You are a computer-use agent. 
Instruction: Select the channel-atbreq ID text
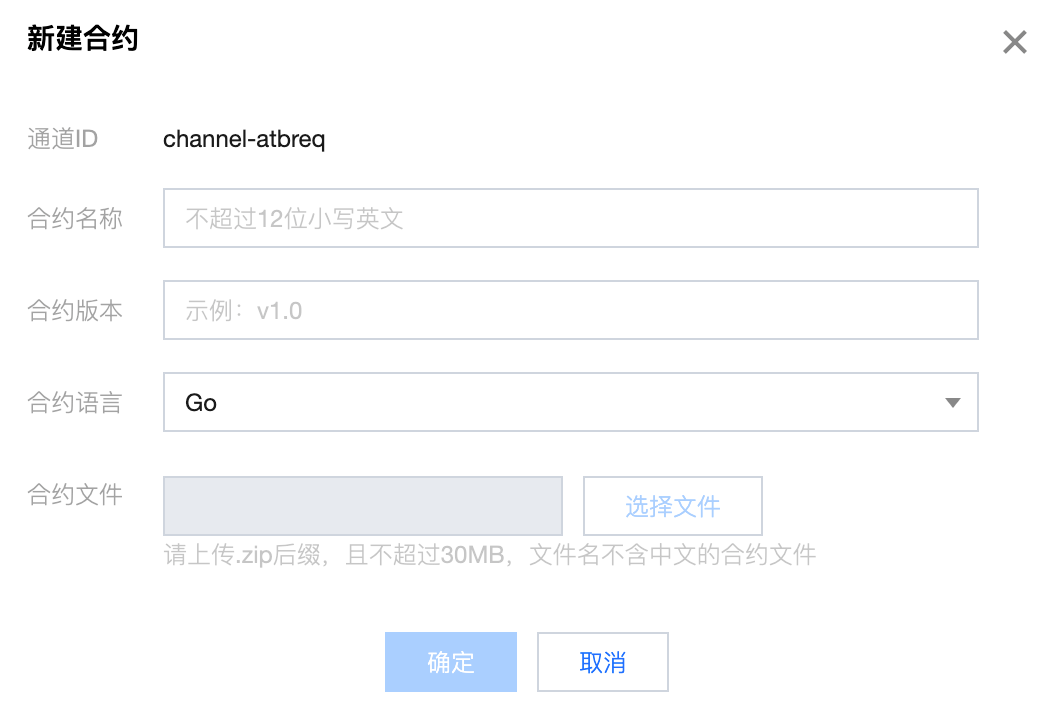pyautogui.click(x=244, y=139)
